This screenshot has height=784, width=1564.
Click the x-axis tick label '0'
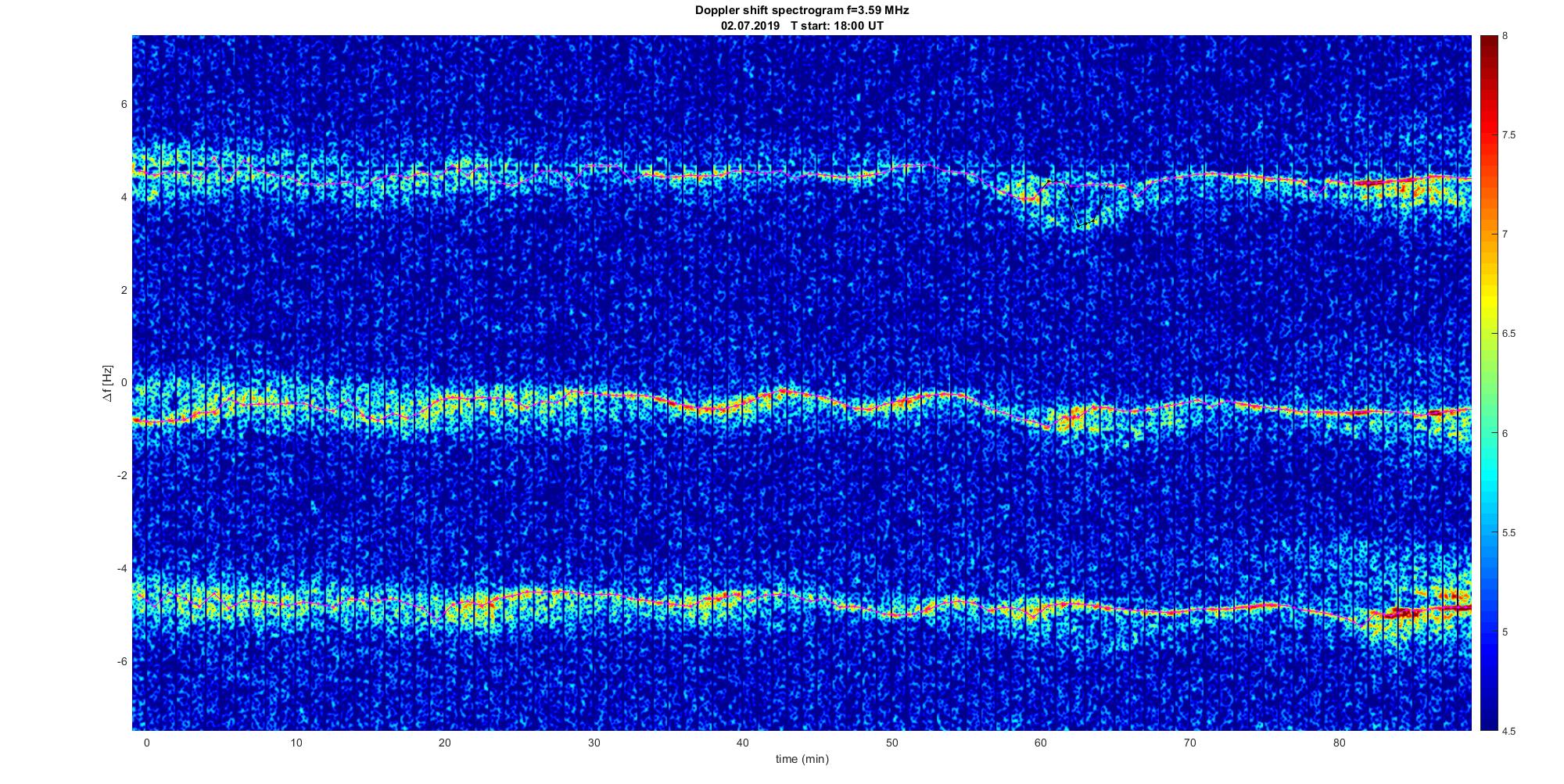tap(146, 743)
